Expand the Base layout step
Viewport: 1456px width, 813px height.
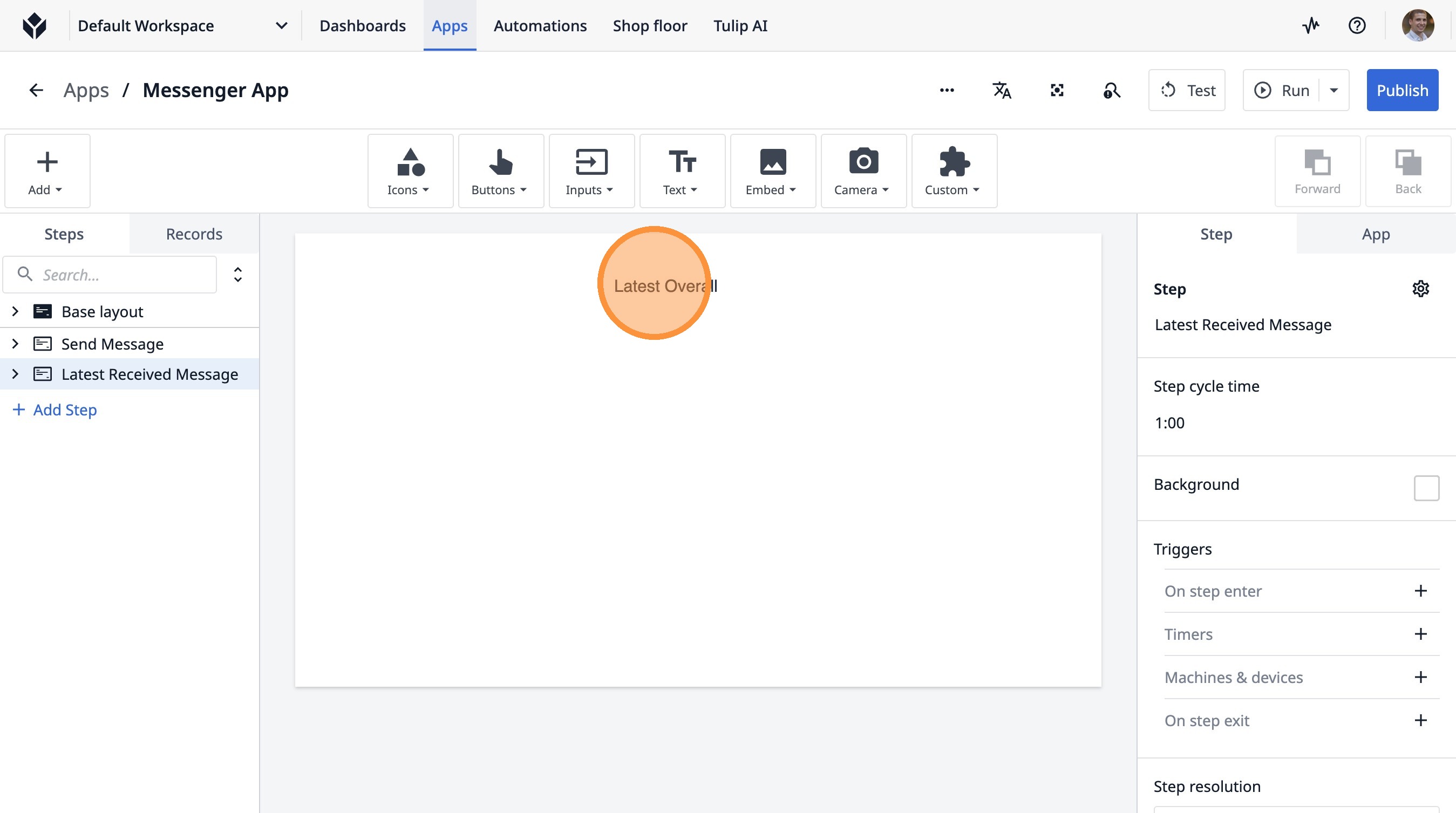pyautogui.click(x=15, y=311)
